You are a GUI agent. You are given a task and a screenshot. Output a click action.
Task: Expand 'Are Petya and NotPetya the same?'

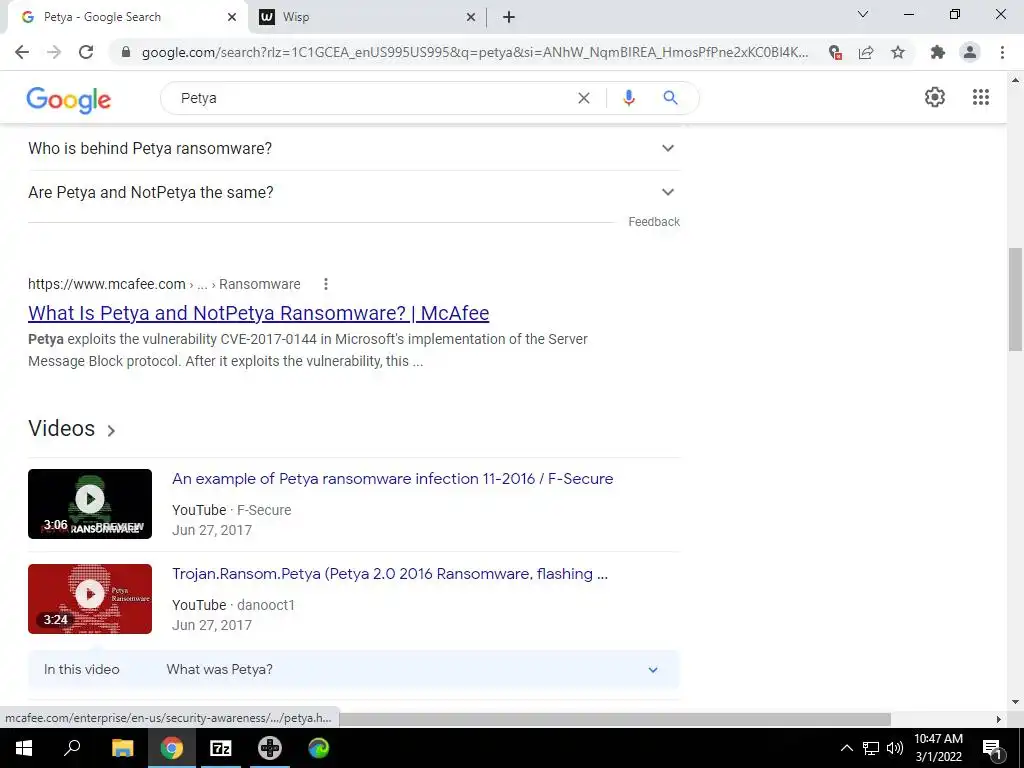[354, 193]
